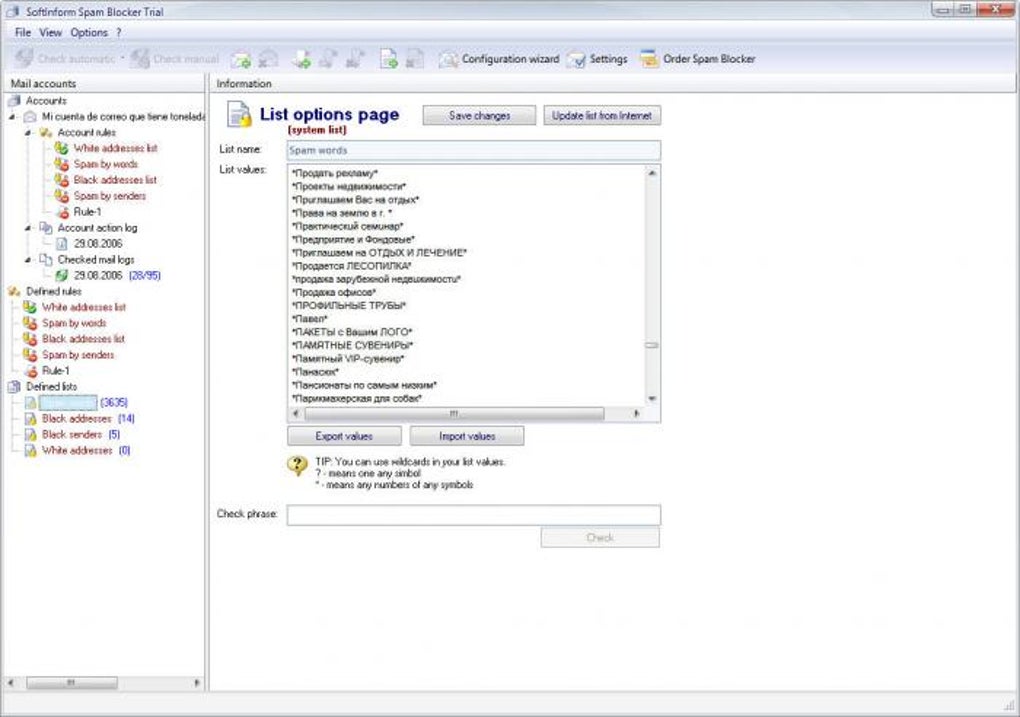Click the Defined rules node icon

(14, 291)
